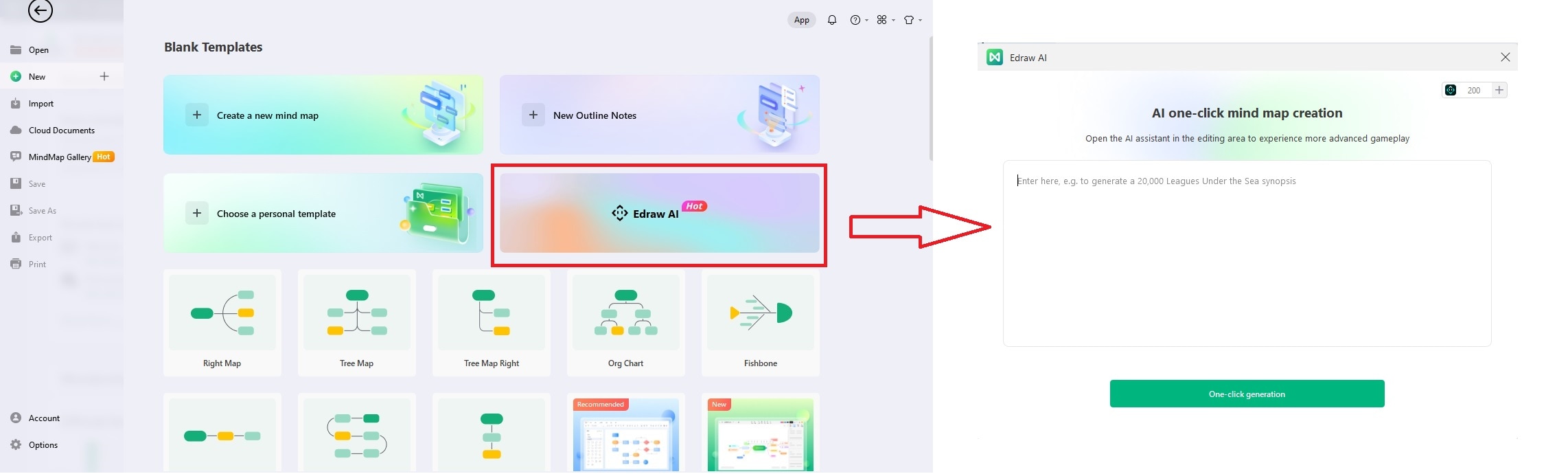Select the Org Chart template
The image size is (1568, 474).
626,323
